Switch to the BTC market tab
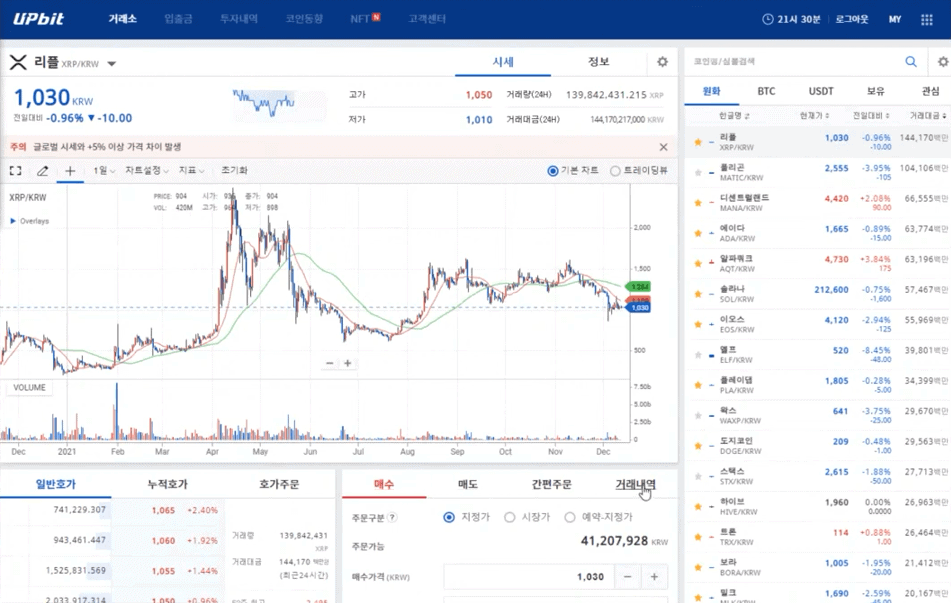This screenshot has height=603, width=951. click(766, 91)
